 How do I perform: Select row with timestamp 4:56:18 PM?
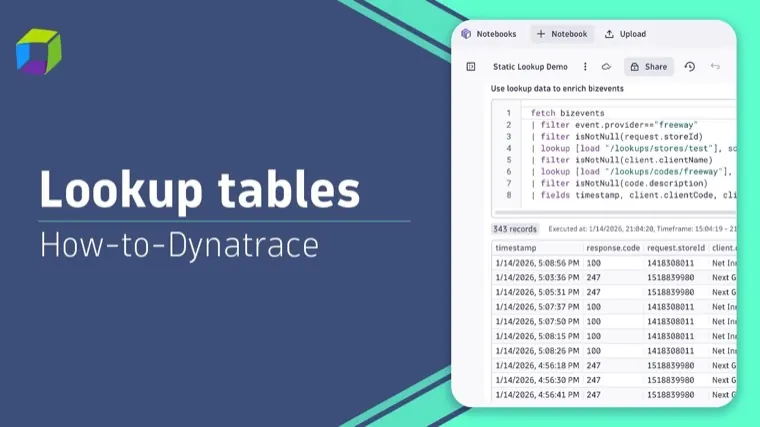click(x=614, y=365)
